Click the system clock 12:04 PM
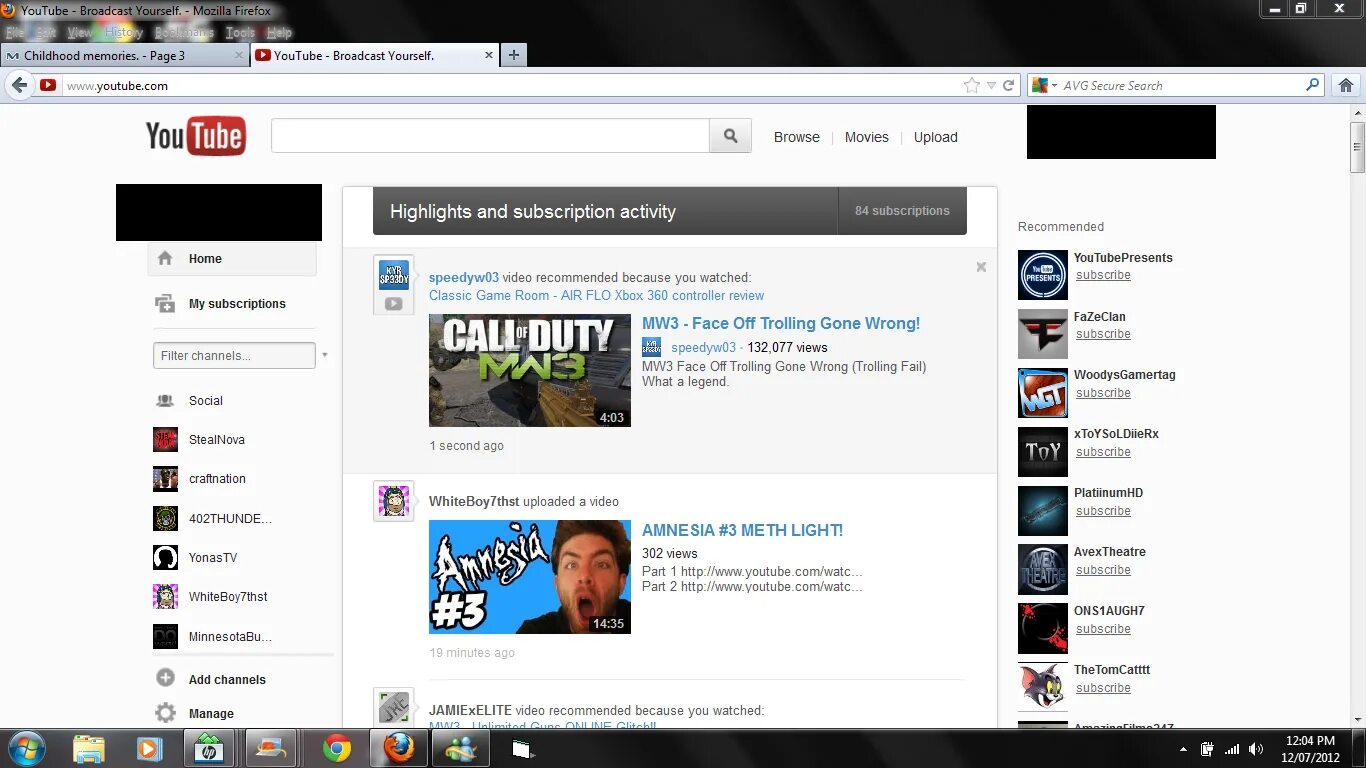 click(x=1310, y=741)
